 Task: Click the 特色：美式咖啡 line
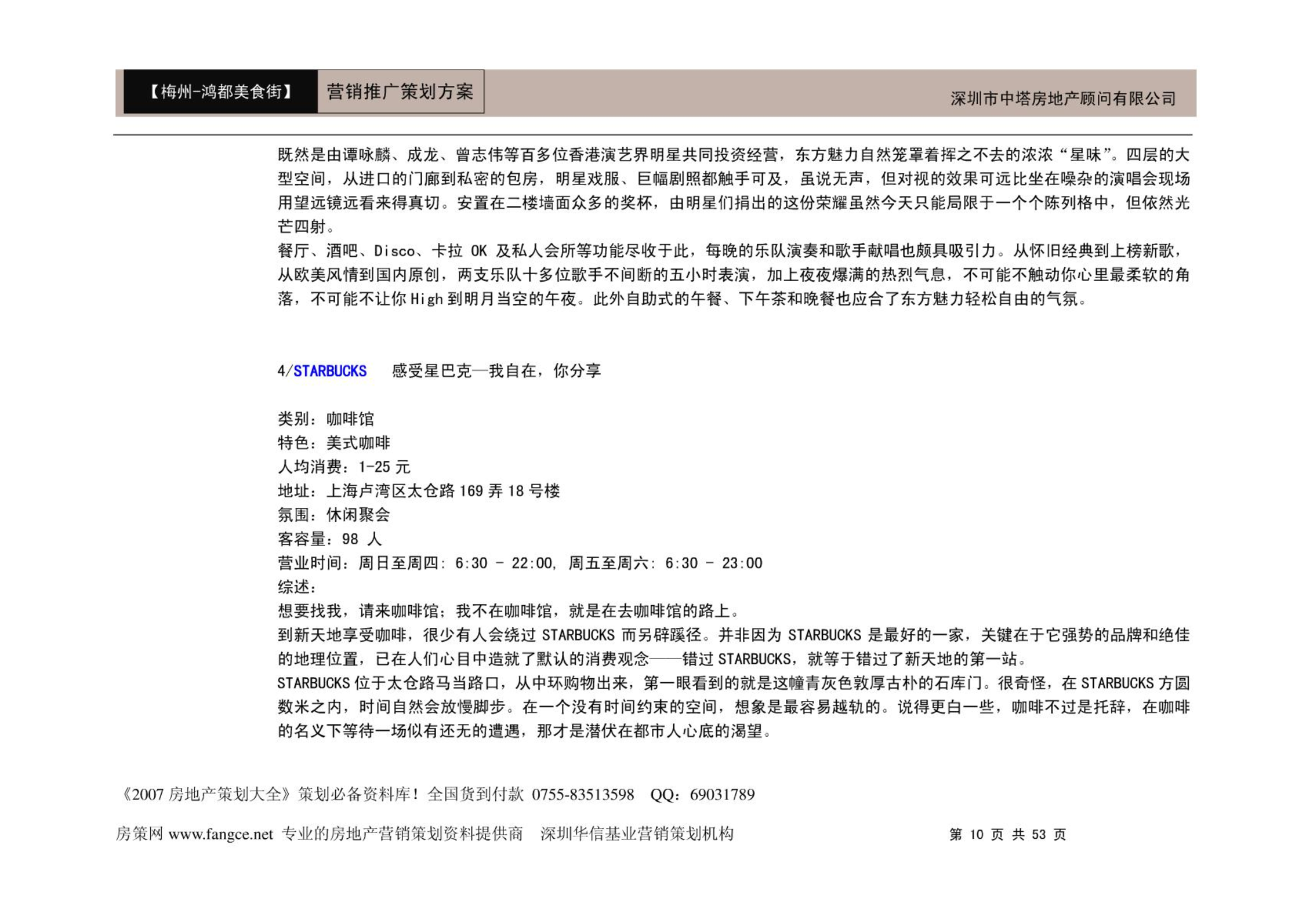click(x=334, y=443)
